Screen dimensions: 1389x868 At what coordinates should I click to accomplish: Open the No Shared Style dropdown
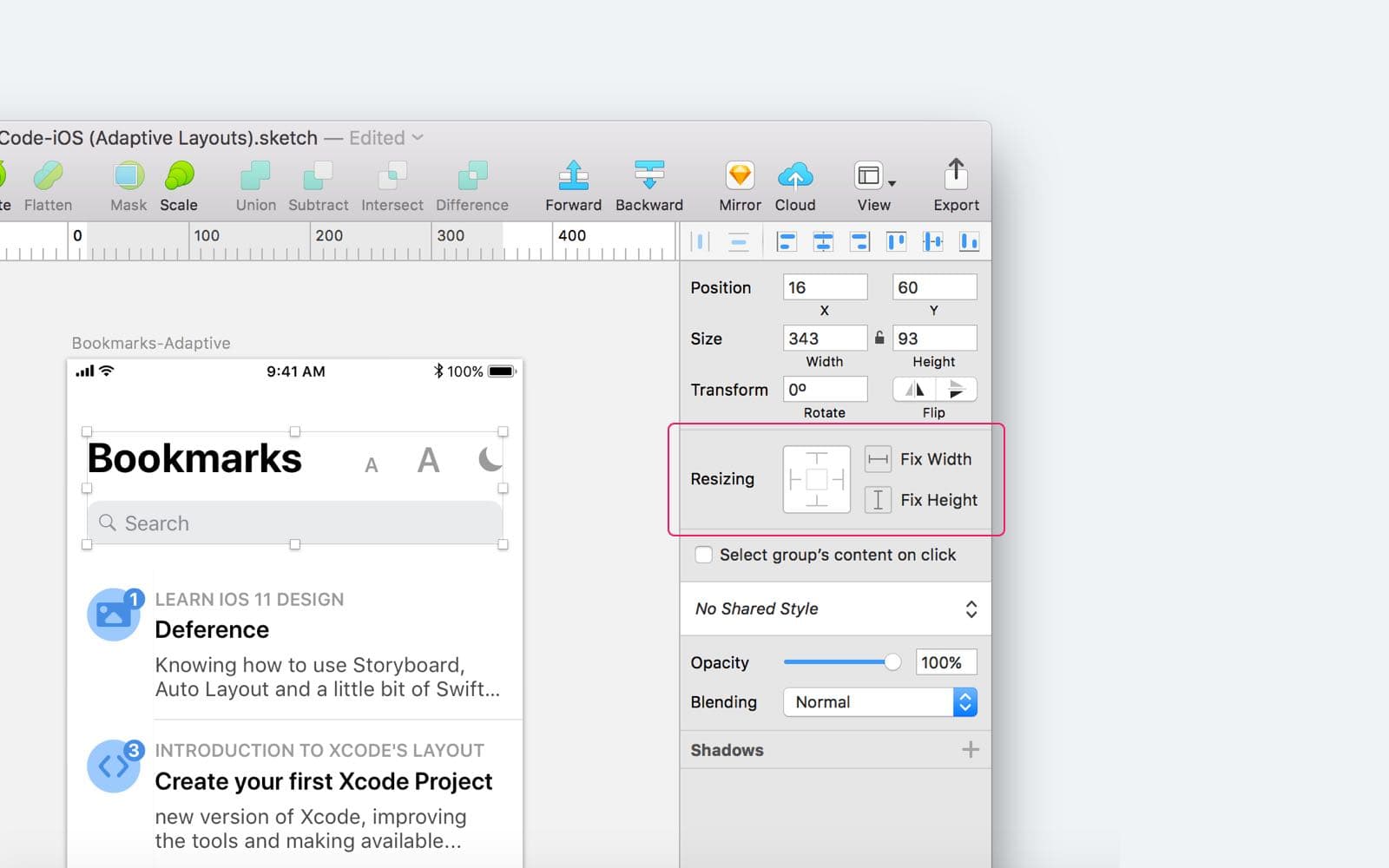(836, 609)
